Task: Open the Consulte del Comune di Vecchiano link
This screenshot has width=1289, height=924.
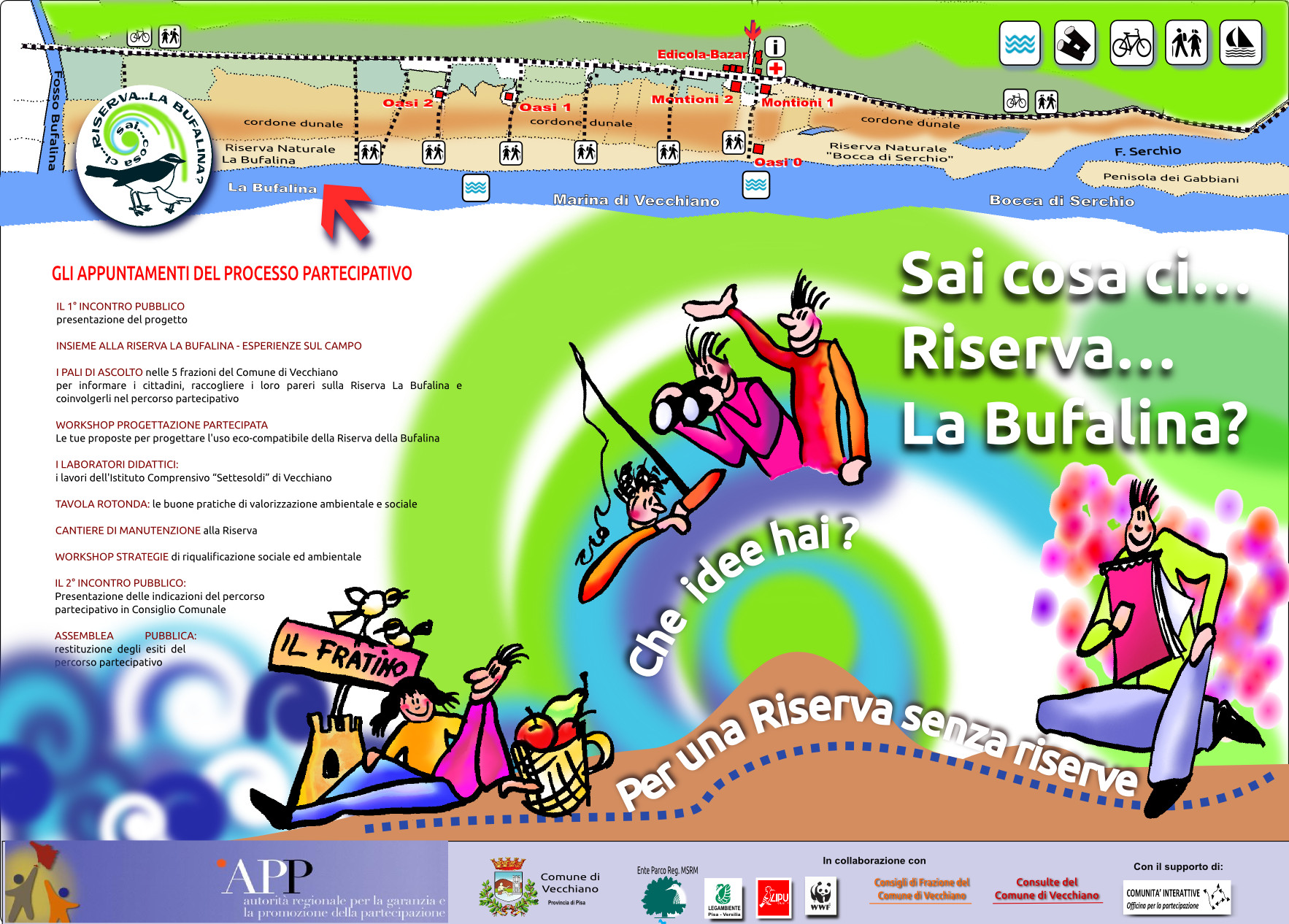Action: [x=1047, y=889]
